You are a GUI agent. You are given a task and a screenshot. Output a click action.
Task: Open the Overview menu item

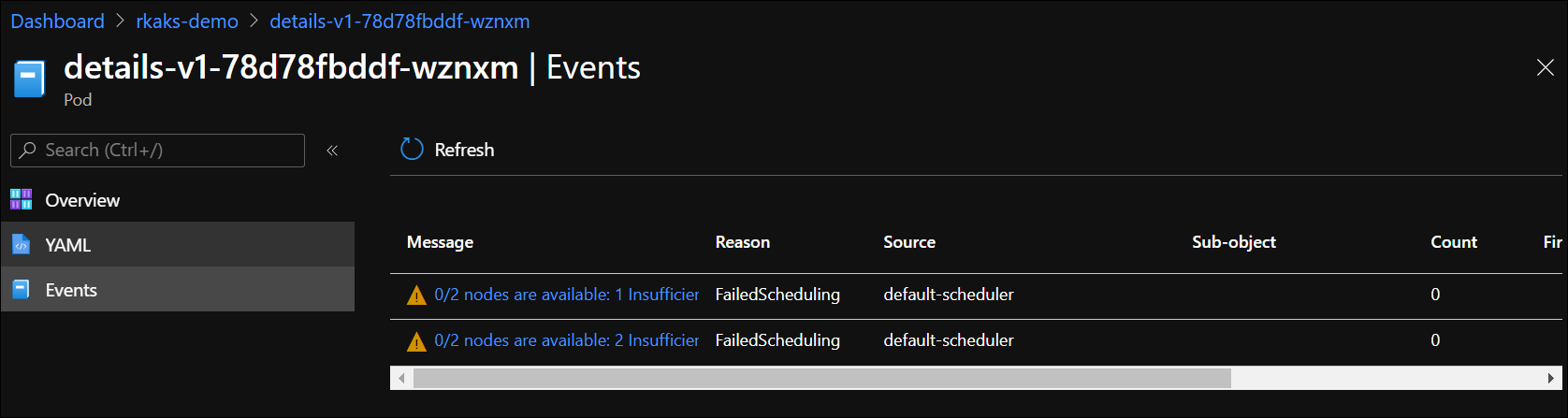click(x=82, y=200)
